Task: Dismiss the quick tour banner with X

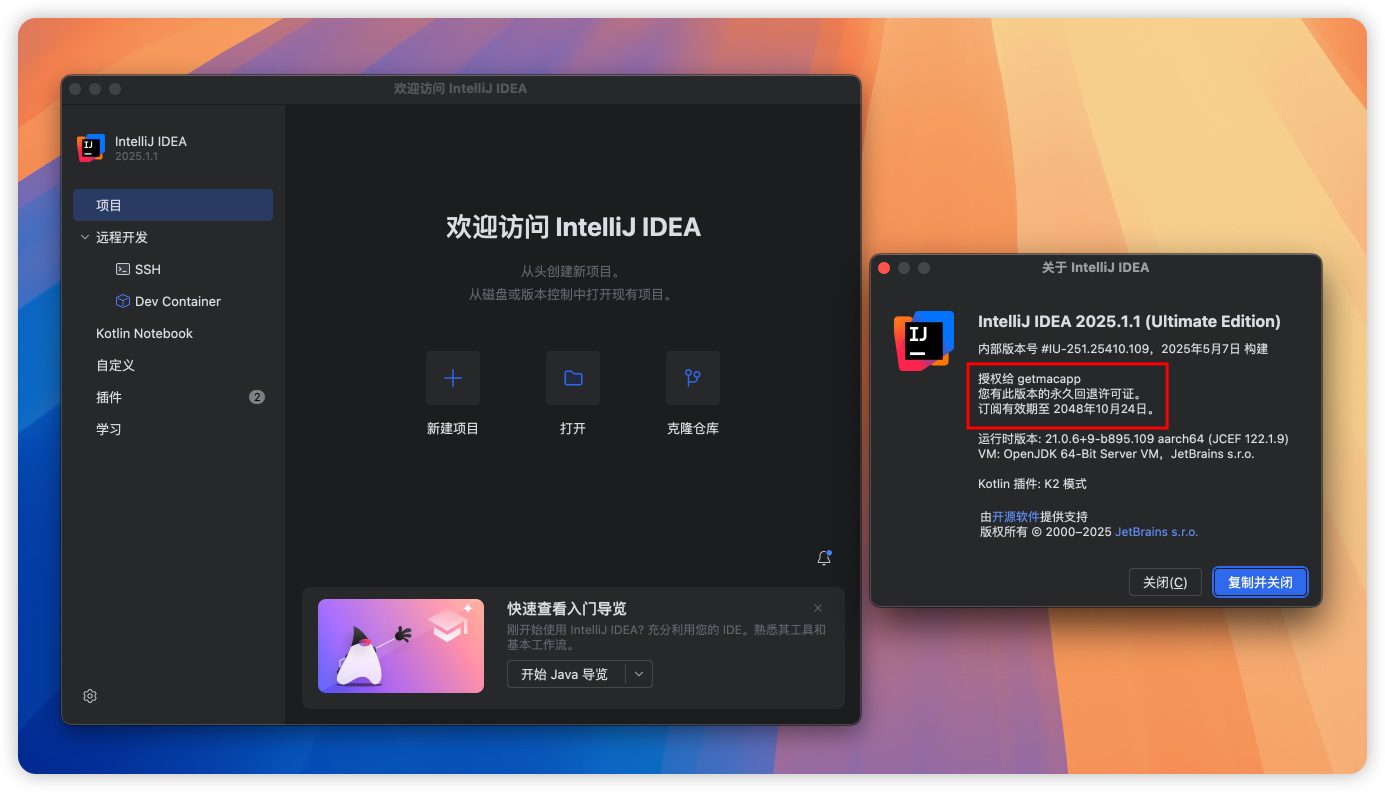Action: pos(818,608)
